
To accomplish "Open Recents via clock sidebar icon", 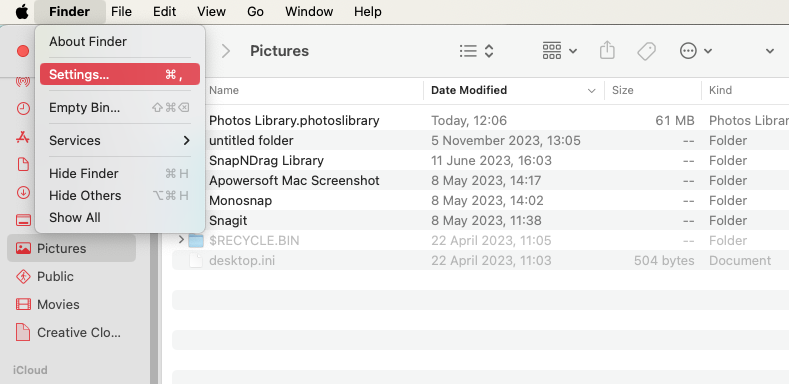I will point(23,108).
